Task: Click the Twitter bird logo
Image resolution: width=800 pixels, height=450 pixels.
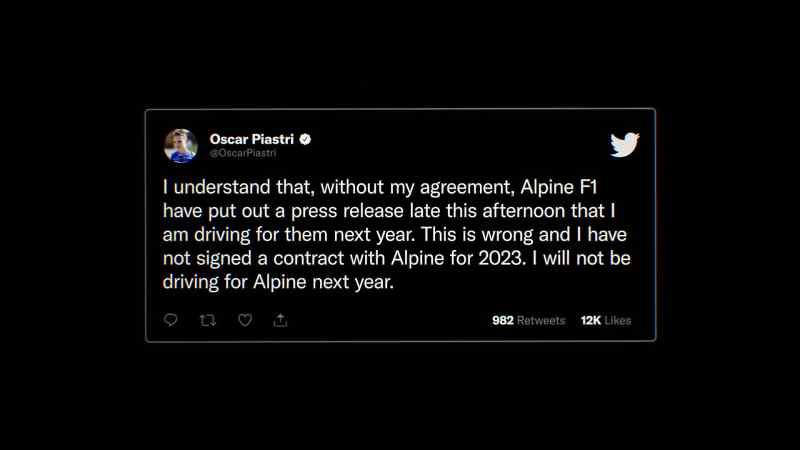Action: [624, 145]
